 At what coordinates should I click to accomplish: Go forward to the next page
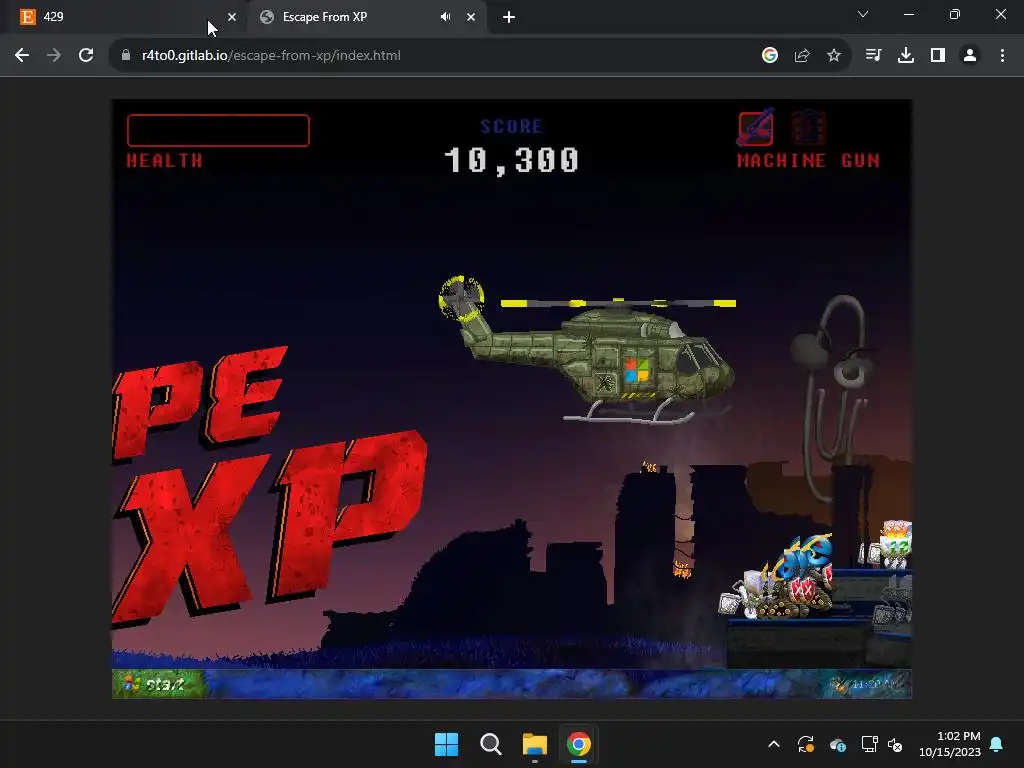pyautogui.click(x=54, y=56)
